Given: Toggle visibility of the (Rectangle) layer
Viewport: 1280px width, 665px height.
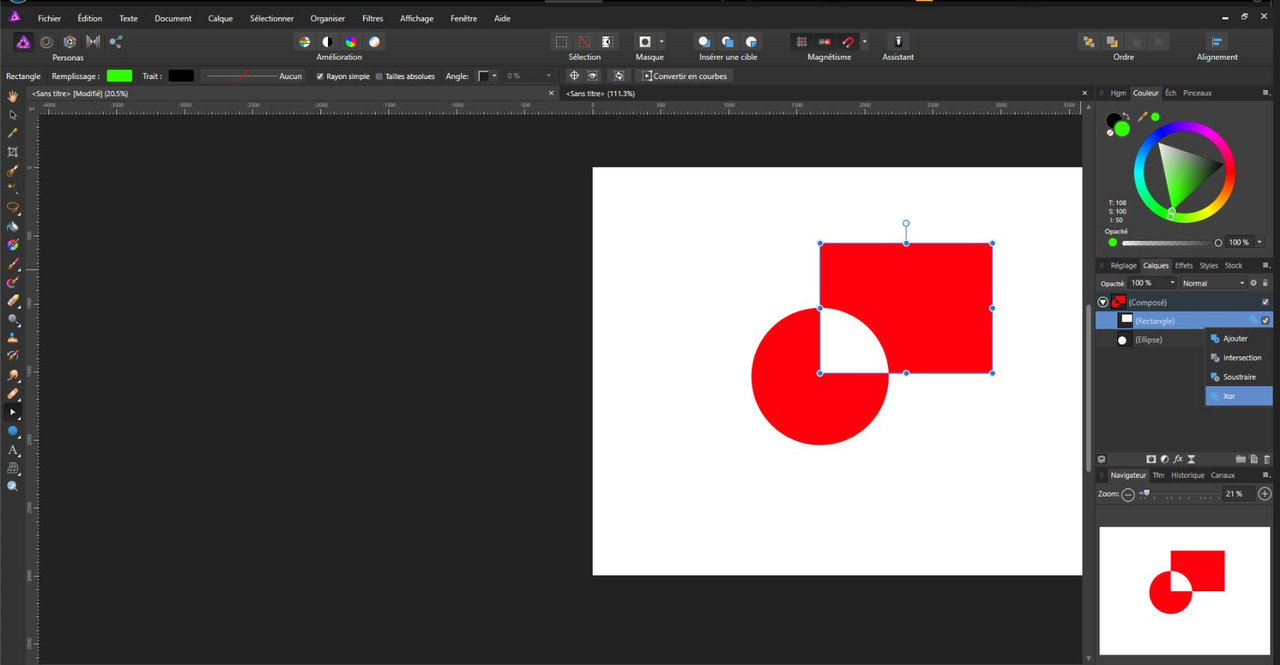Looking at the screenshot, I should [1265, 321].
